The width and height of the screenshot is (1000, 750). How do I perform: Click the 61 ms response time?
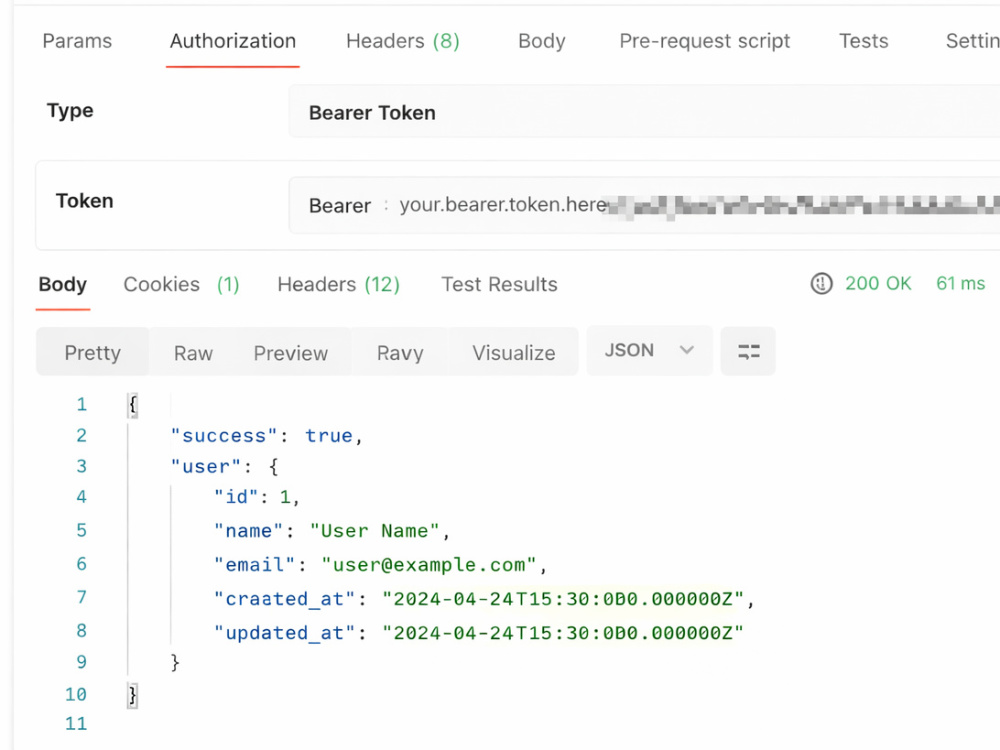coord(960,283)
